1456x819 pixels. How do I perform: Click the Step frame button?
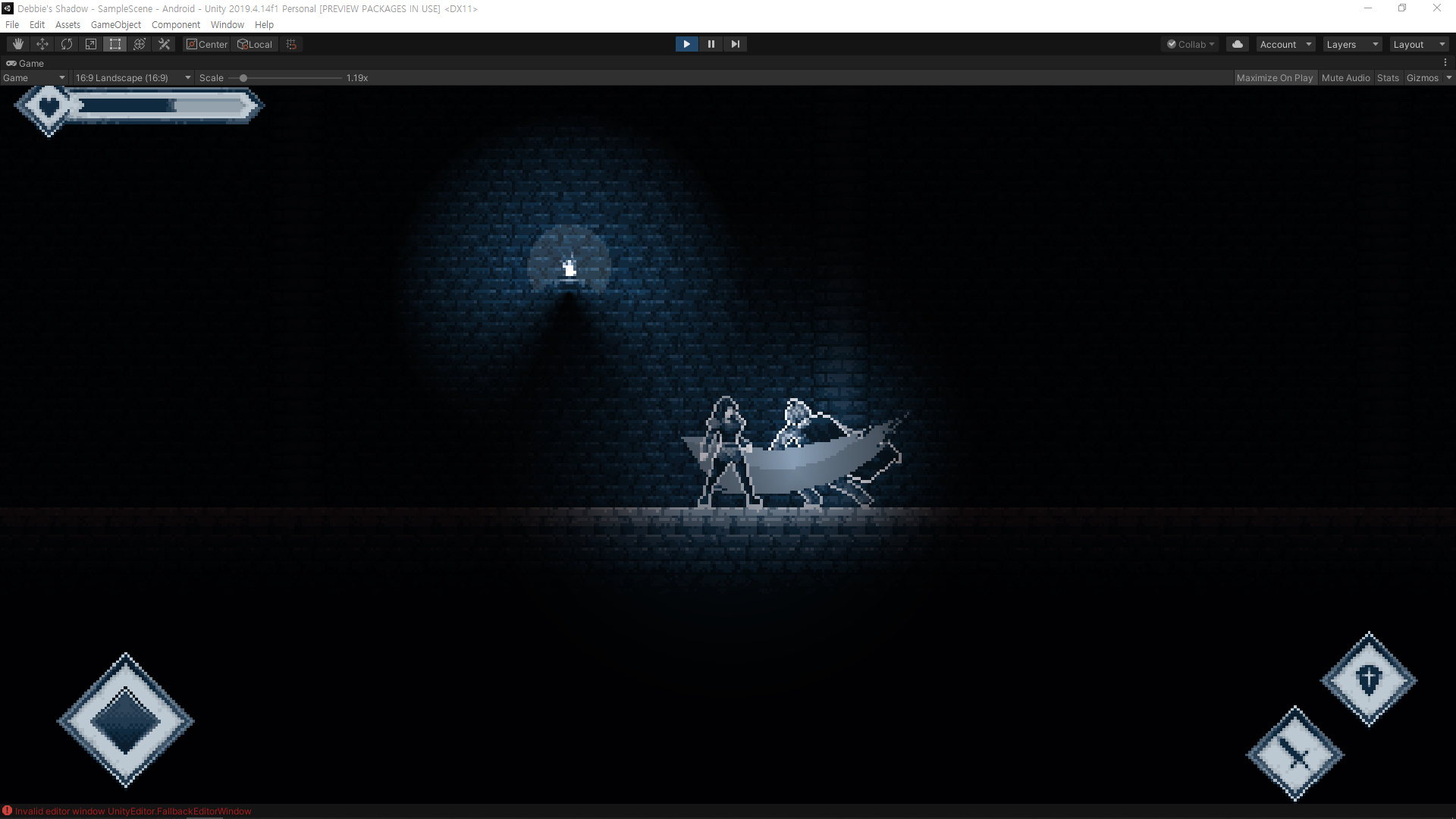735,44
